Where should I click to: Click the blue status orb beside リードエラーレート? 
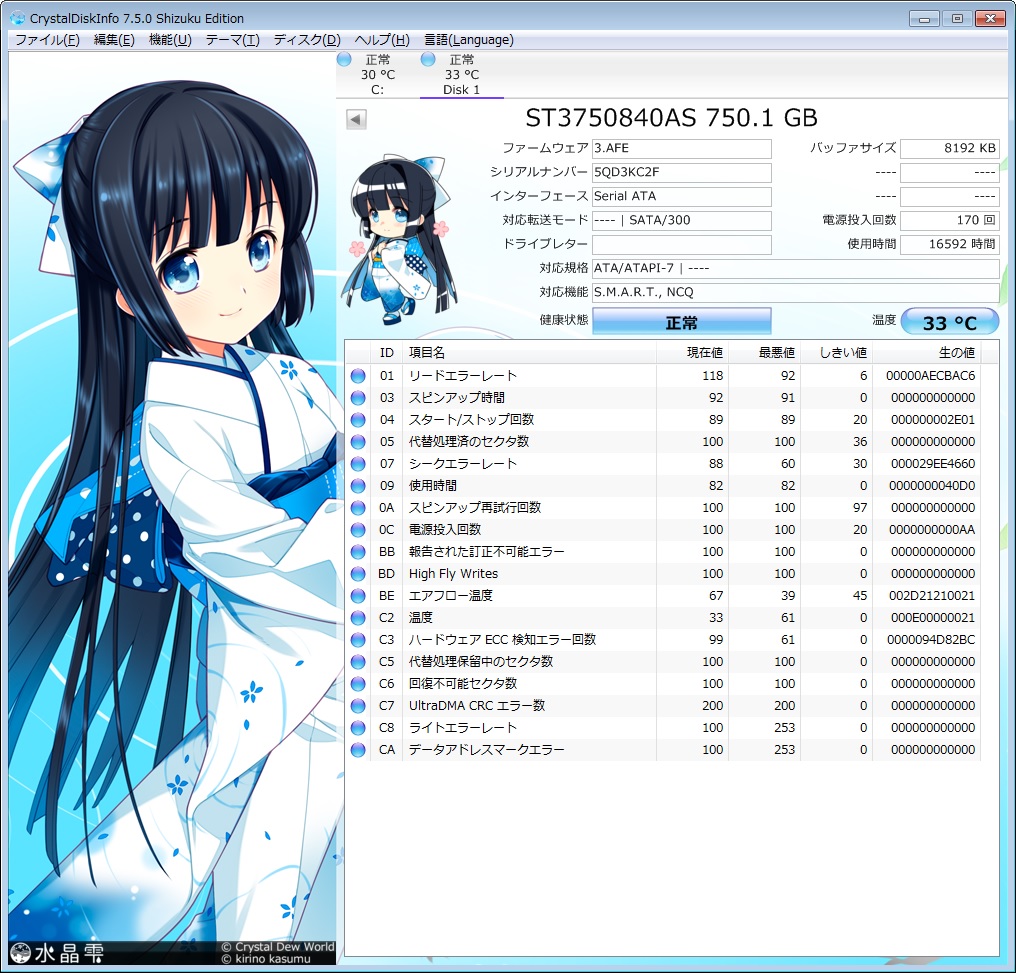click(x=359, y=375)
